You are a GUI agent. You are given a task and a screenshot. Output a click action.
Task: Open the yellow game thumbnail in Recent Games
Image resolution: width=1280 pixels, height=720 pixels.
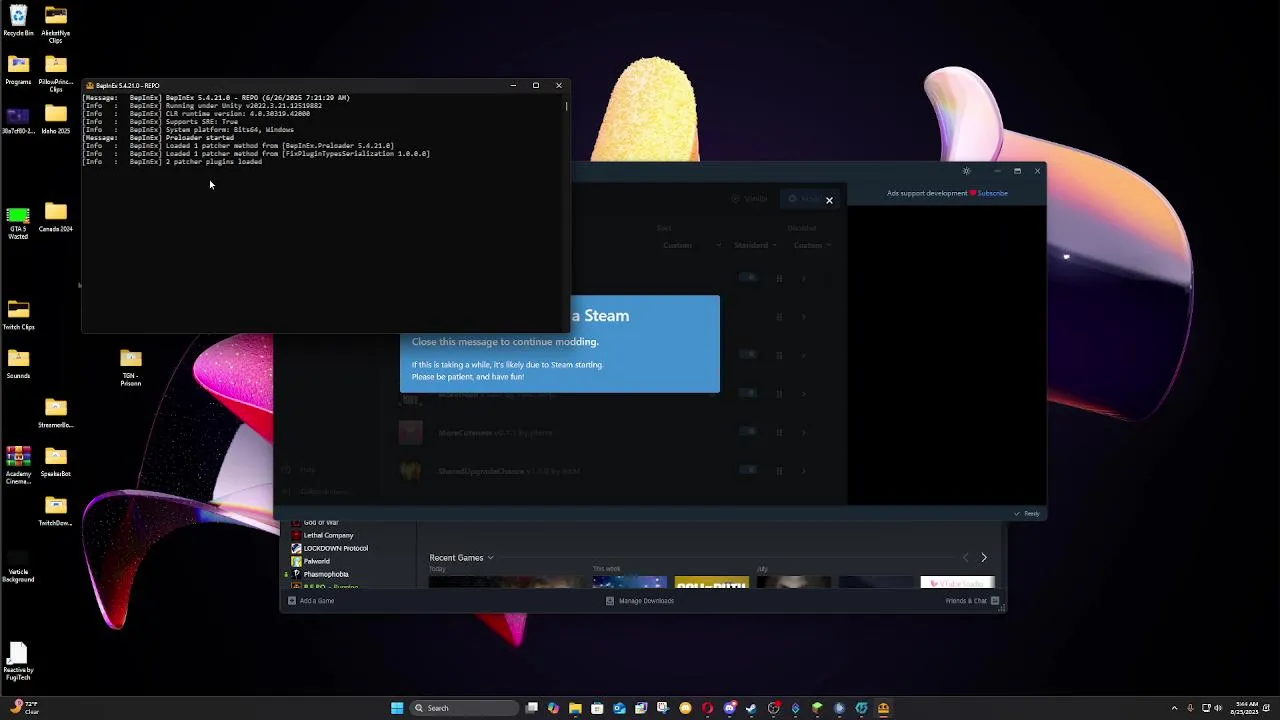tap(711, 582)
